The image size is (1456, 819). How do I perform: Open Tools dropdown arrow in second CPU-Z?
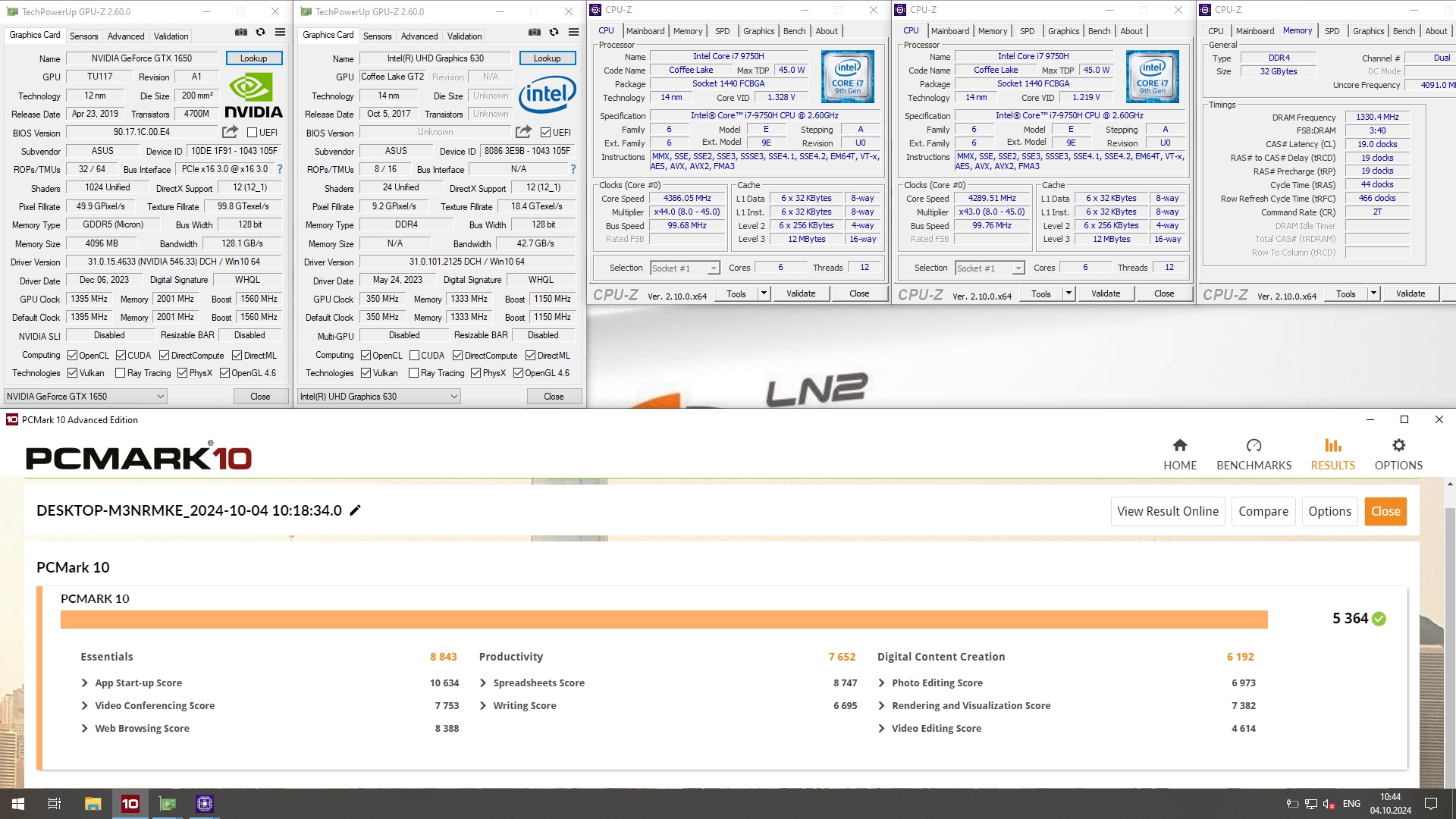1068,293
